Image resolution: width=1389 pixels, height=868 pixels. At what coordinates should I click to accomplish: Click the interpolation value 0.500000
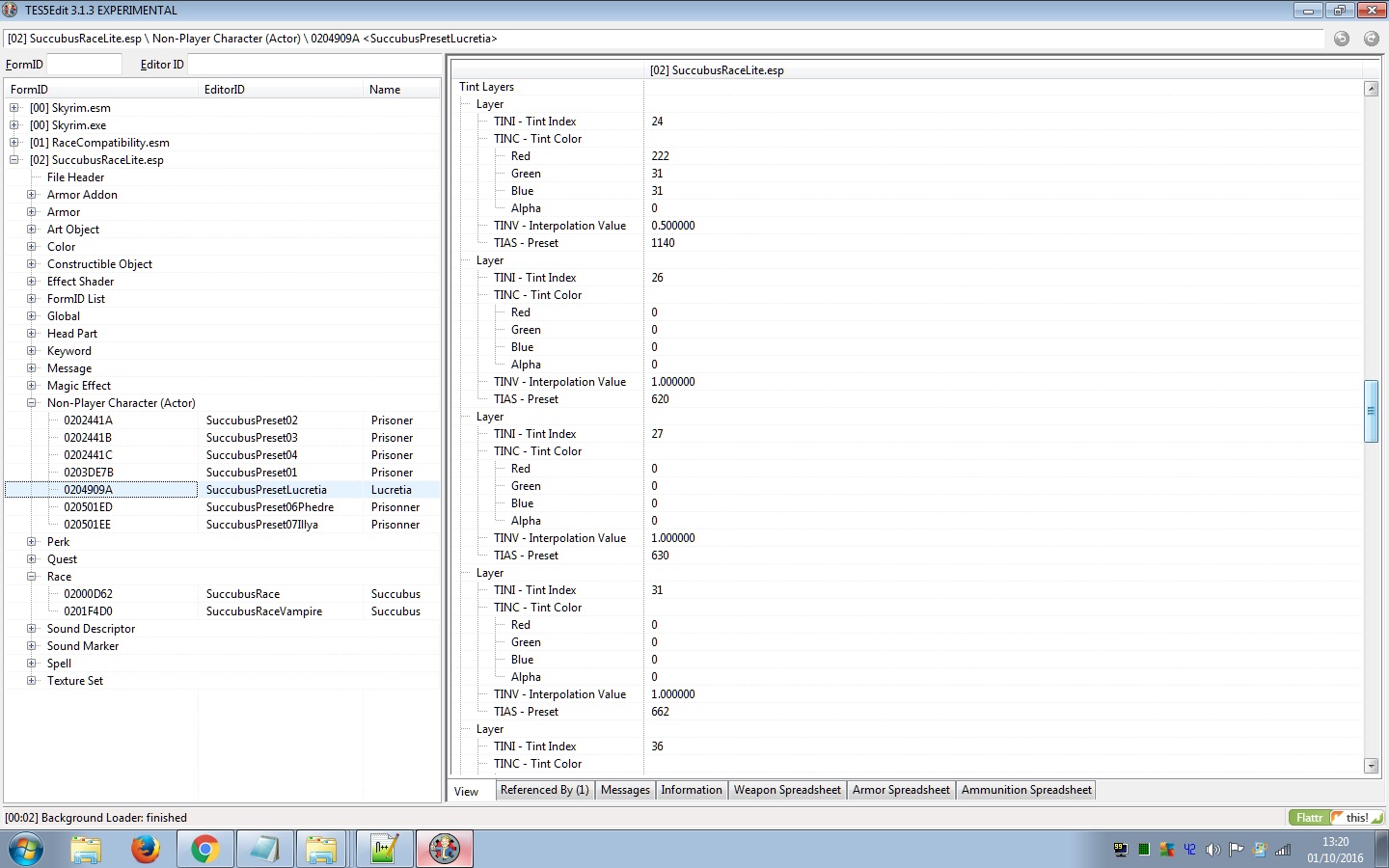coord(672,226)
